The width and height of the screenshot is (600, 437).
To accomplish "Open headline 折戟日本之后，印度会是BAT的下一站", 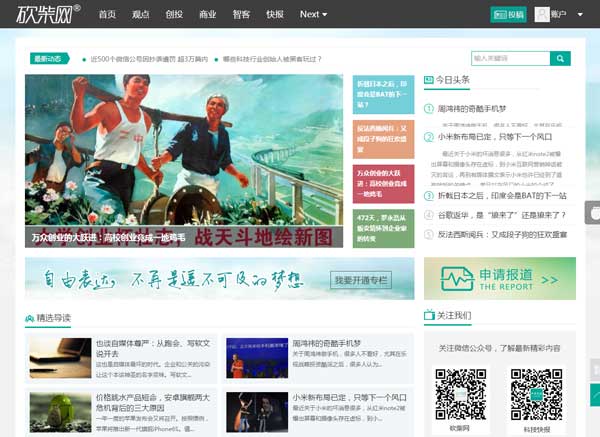I will 502,196.
